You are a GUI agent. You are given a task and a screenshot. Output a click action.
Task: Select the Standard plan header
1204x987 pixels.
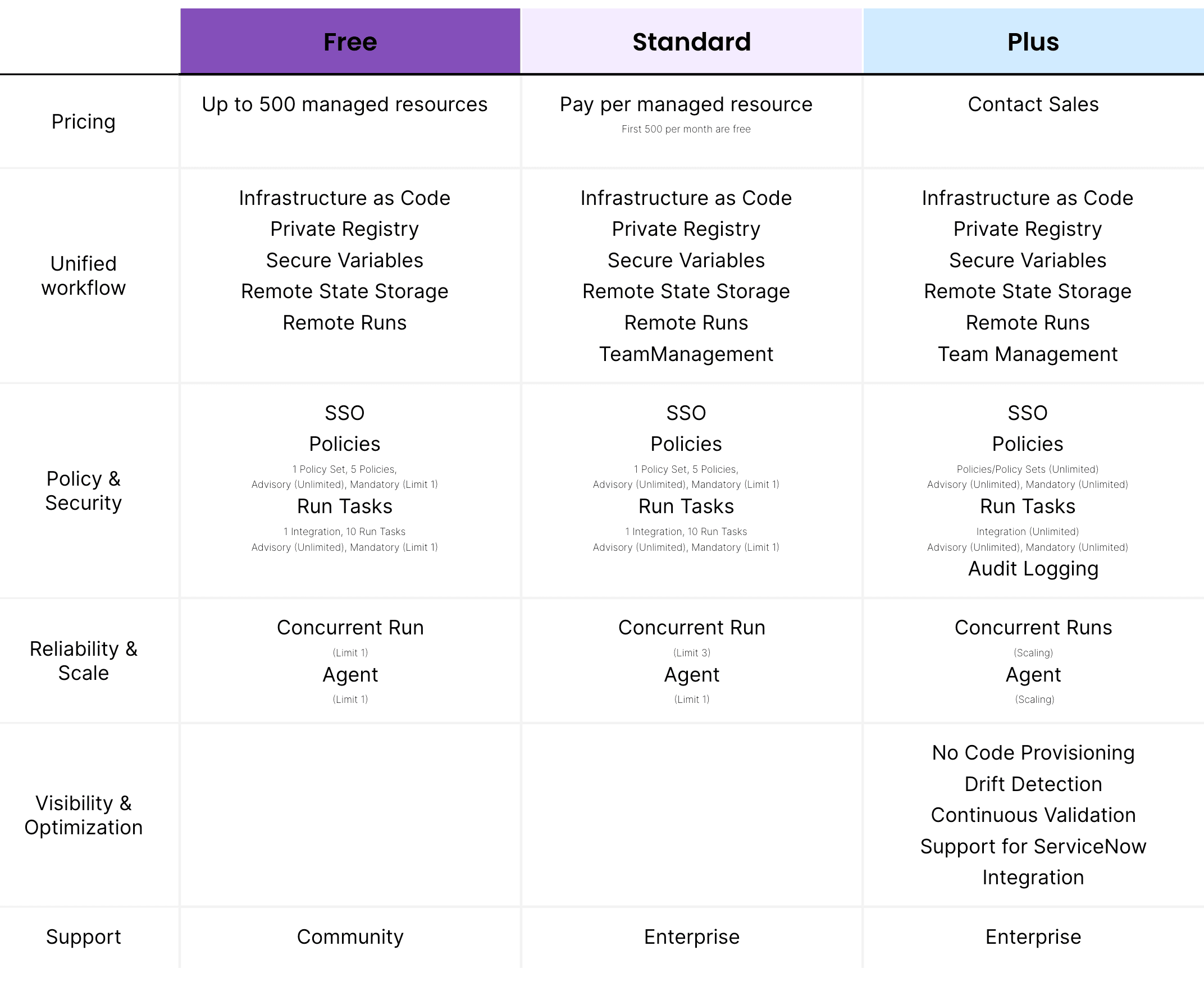691,42
